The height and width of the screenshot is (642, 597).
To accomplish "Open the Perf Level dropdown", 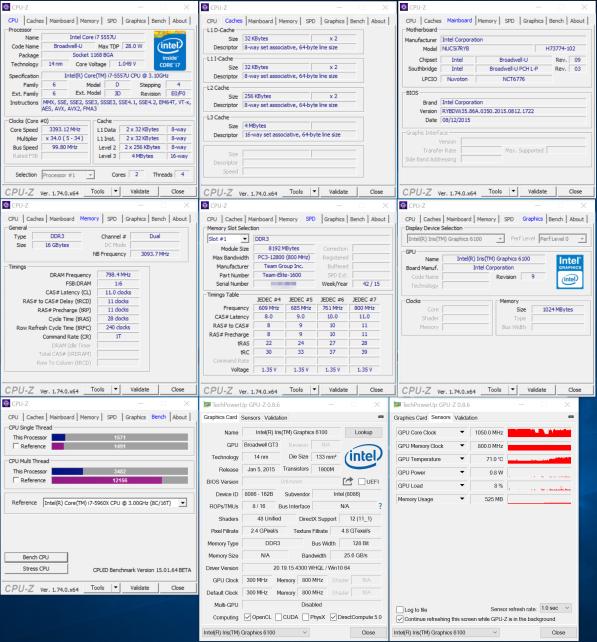I will pos(563,239).
